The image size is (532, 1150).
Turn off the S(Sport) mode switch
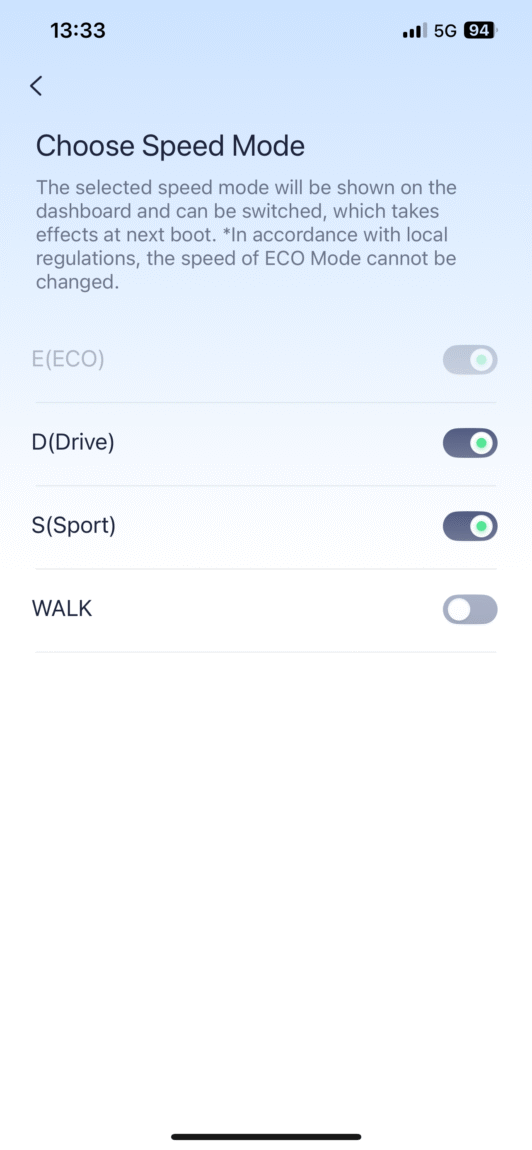tap(470, 526)
